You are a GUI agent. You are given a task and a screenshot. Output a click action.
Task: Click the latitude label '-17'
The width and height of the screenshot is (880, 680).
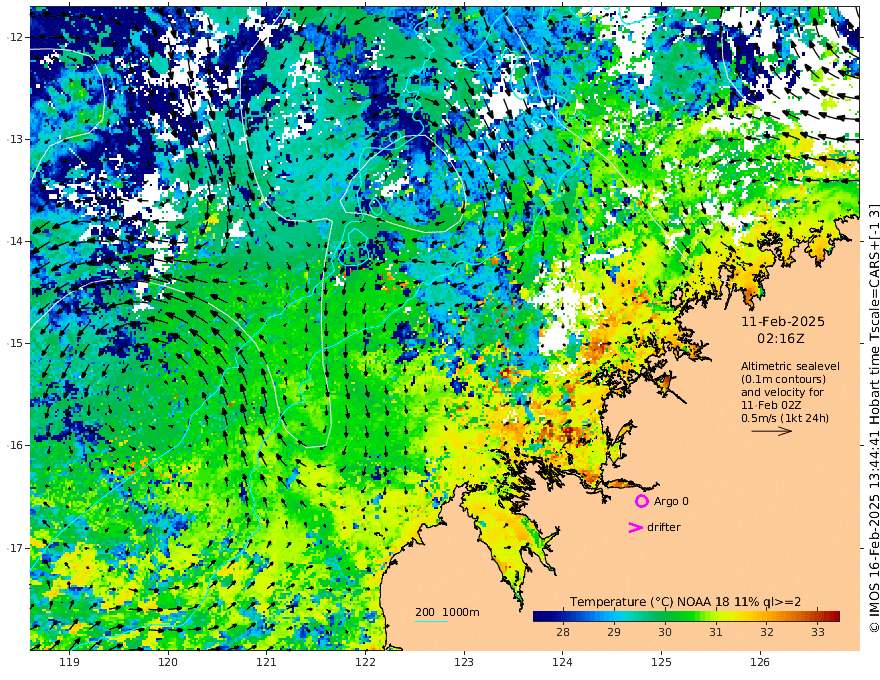point(15,548)
